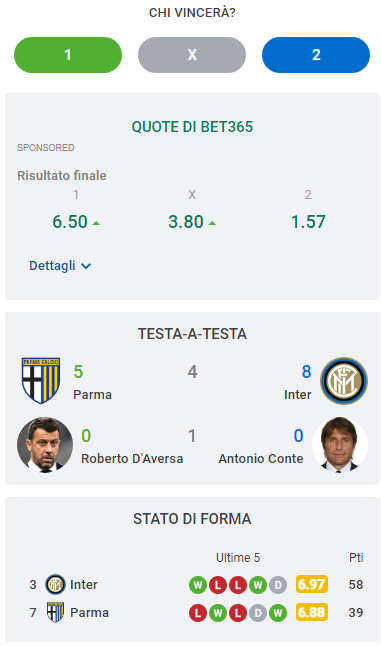381x646 pixels.
Task: Click the Inter crest in Testa-a-Testa
Action: [x=344, y=380]
